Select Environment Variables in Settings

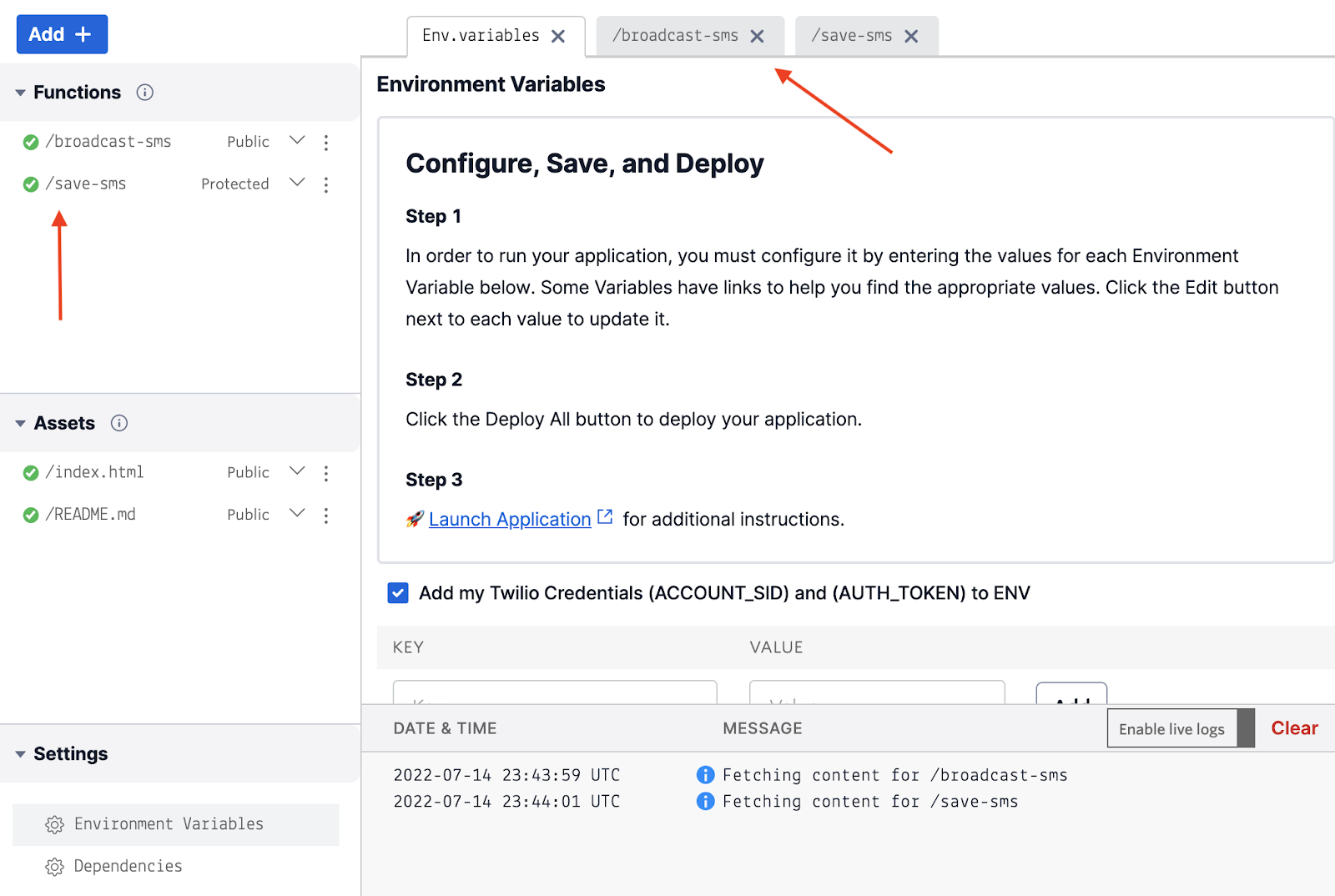pyautogui.click(x=176, y=824)
